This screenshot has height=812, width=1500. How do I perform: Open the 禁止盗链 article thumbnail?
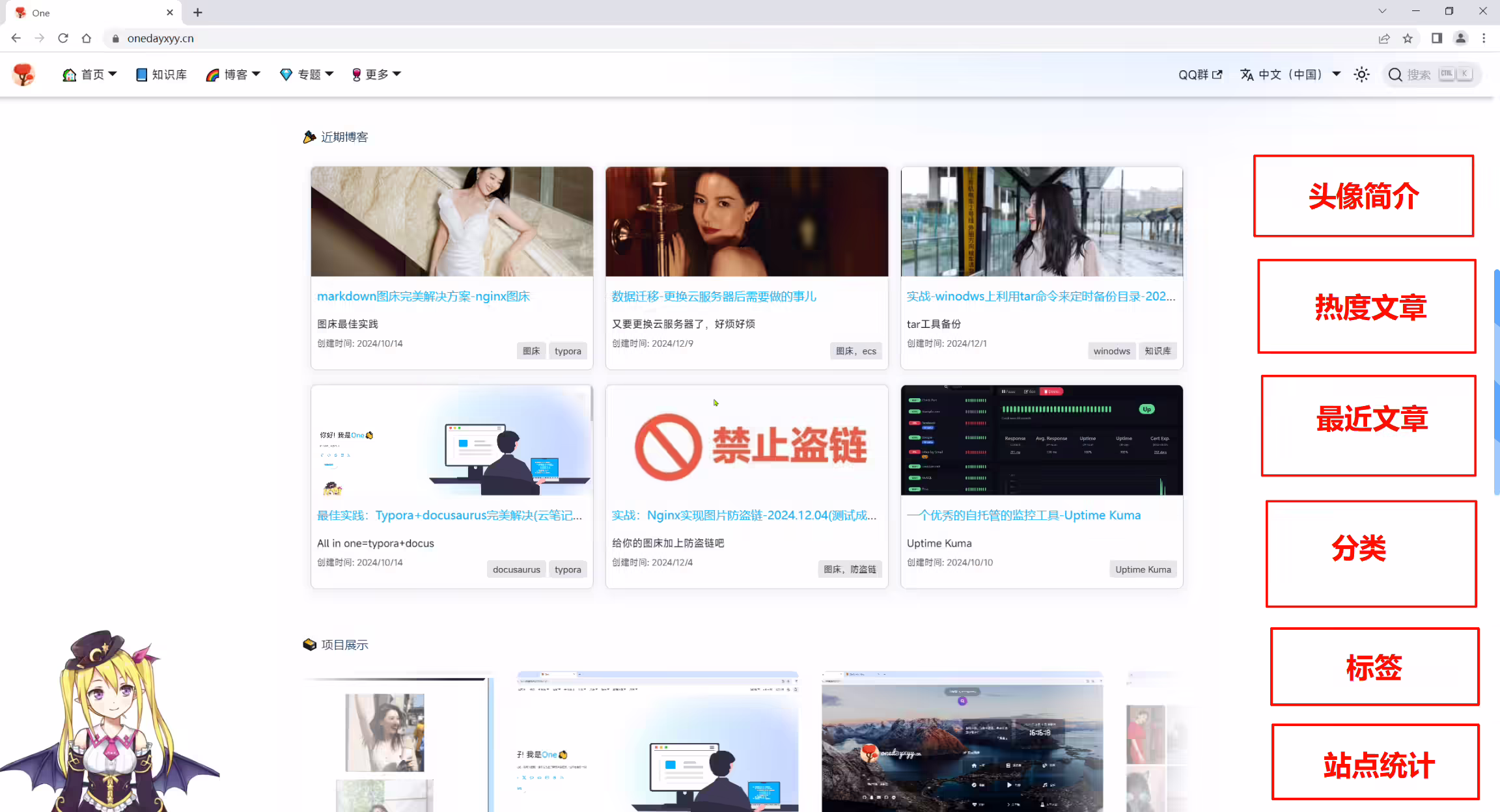[747, 440]
